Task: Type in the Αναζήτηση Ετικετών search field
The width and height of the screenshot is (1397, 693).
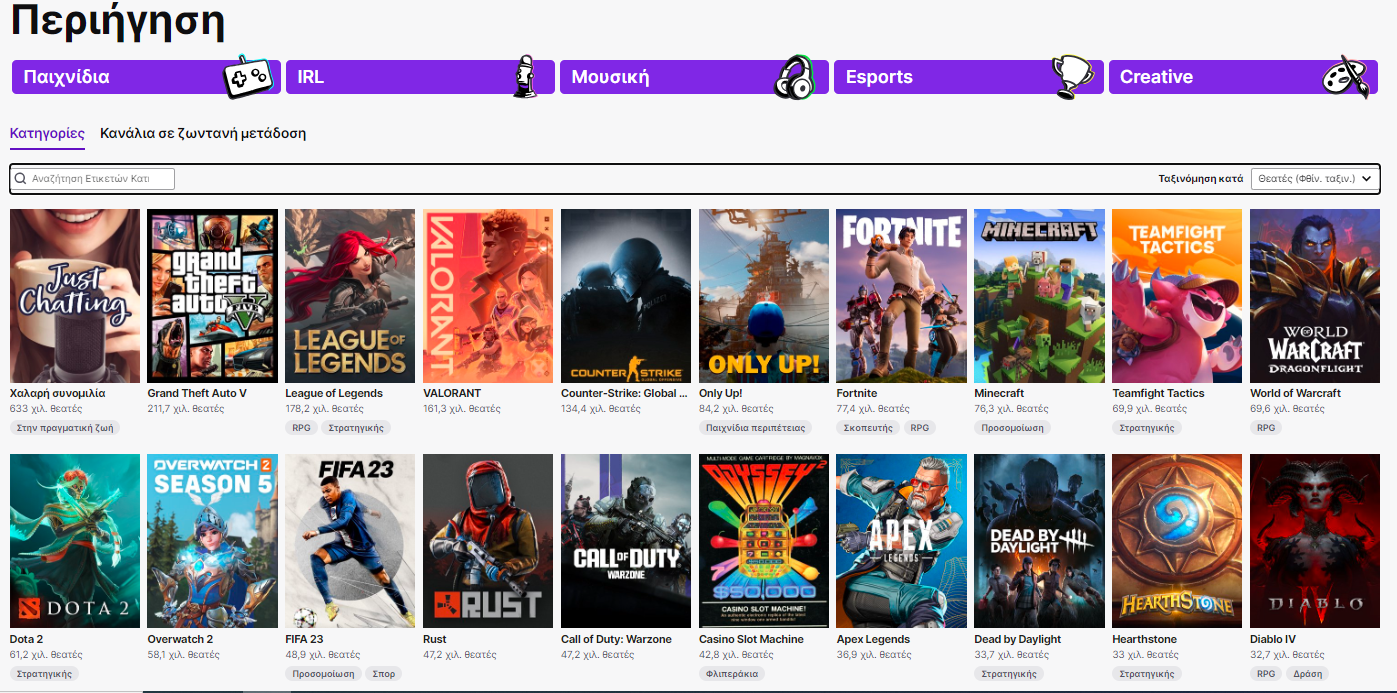Action: tap(100, 179)
